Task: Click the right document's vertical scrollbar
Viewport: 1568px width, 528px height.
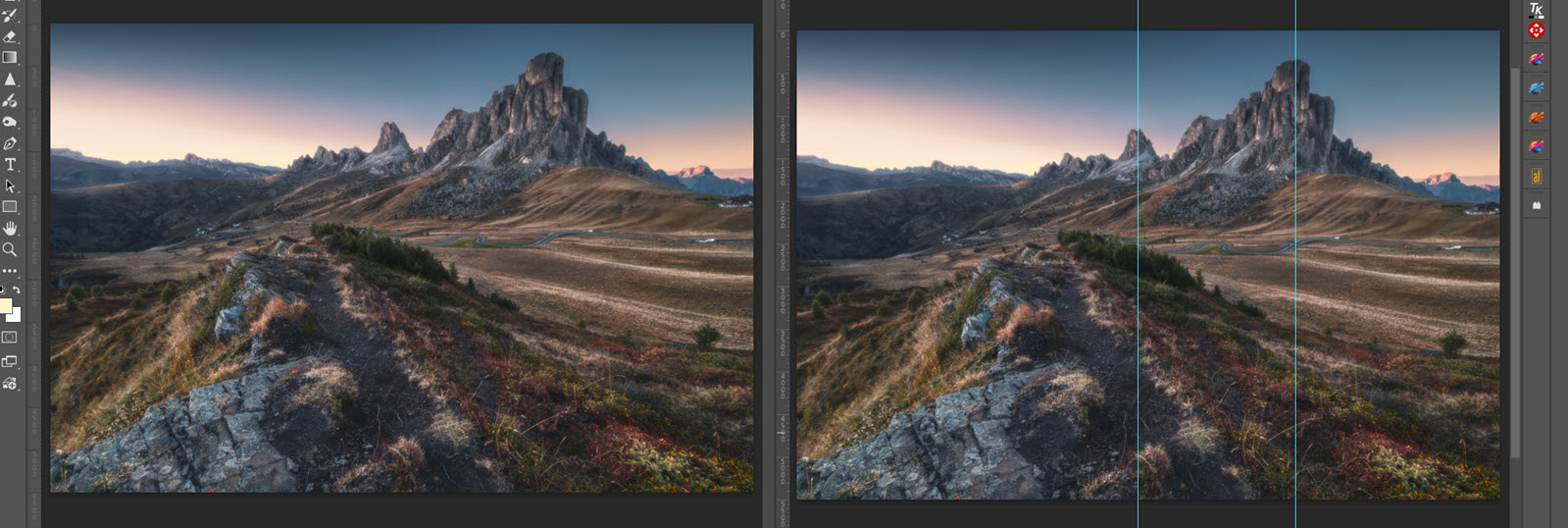Action: (1515, 265)
